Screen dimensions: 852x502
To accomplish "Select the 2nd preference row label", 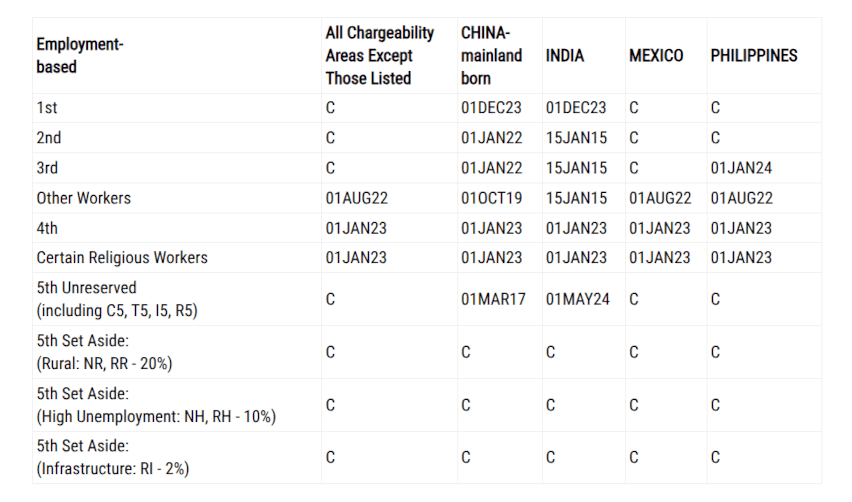I will coord(48,137).
